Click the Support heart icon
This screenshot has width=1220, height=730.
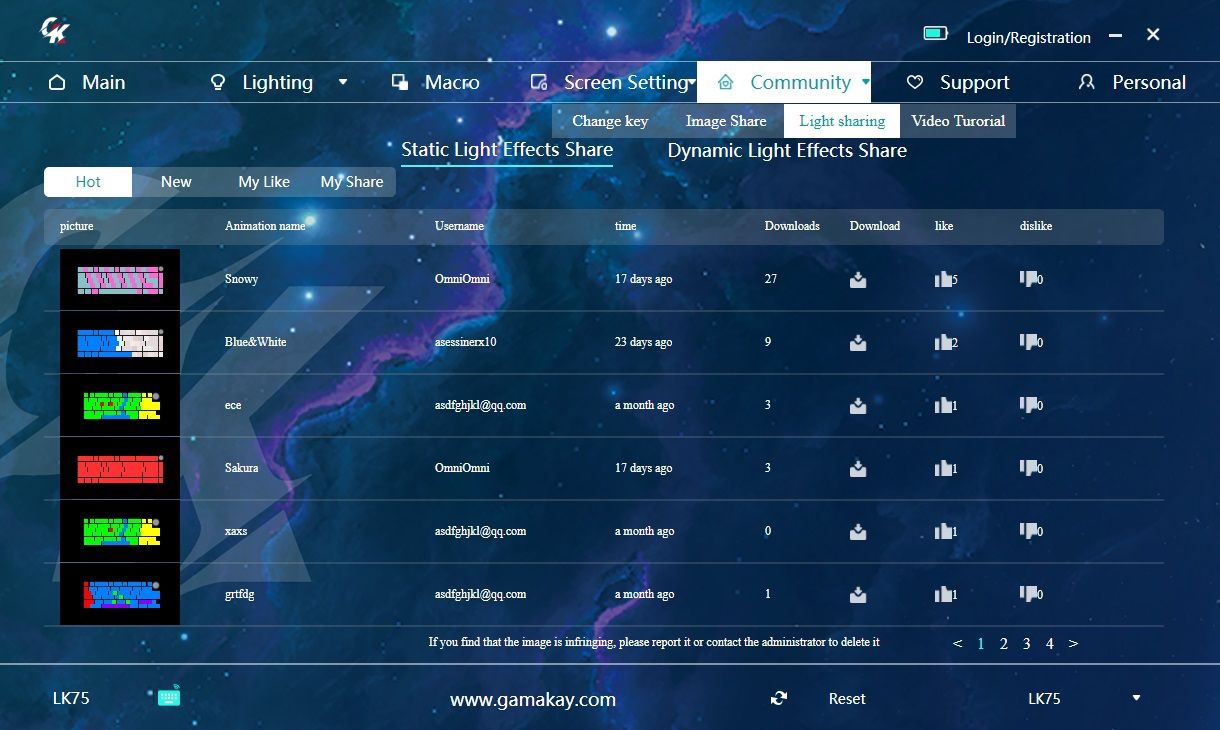point(913,82)
